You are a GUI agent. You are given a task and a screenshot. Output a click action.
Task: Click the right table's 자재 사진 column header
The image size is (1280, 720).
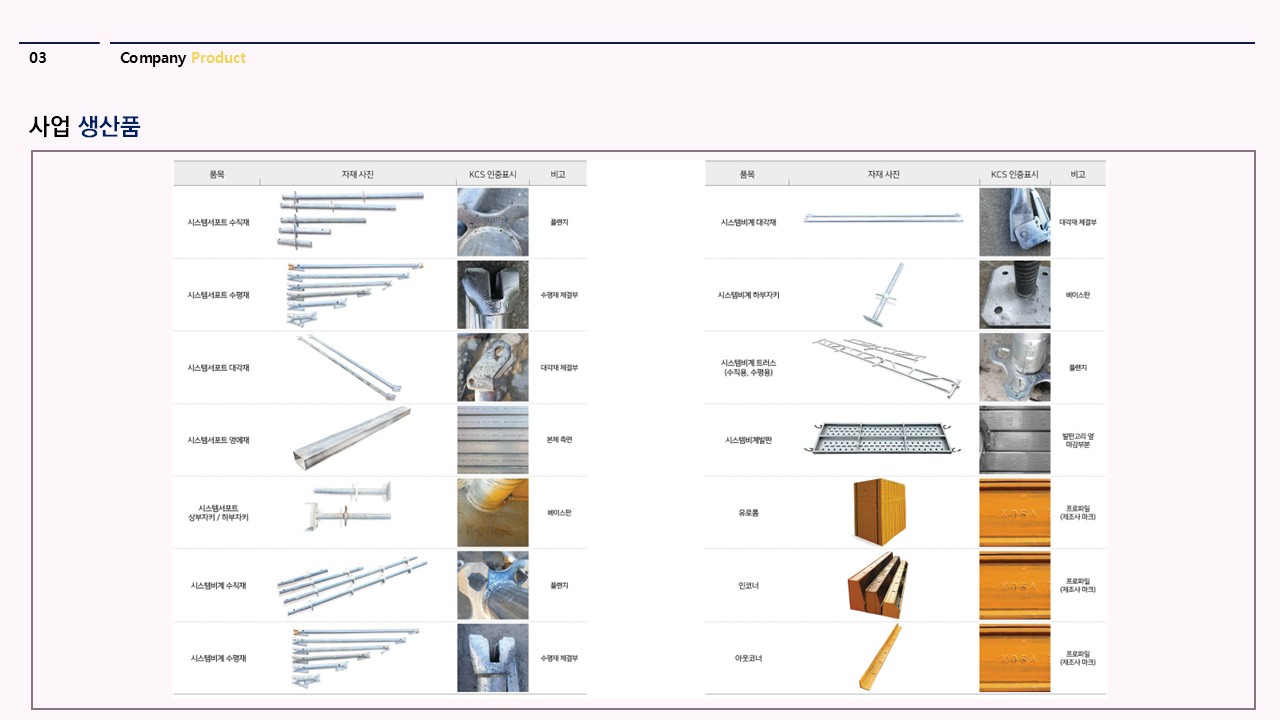tap(882, 174)
